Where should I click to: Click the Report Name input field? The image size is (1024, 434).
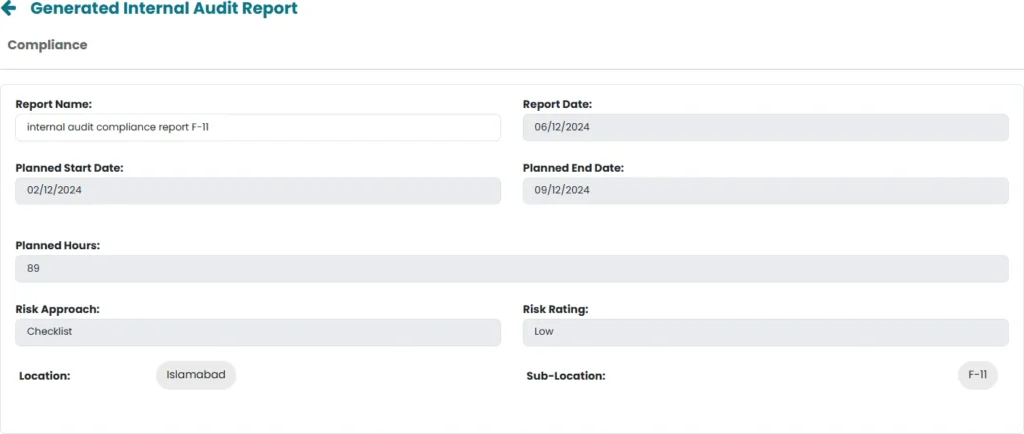point(258,127)
